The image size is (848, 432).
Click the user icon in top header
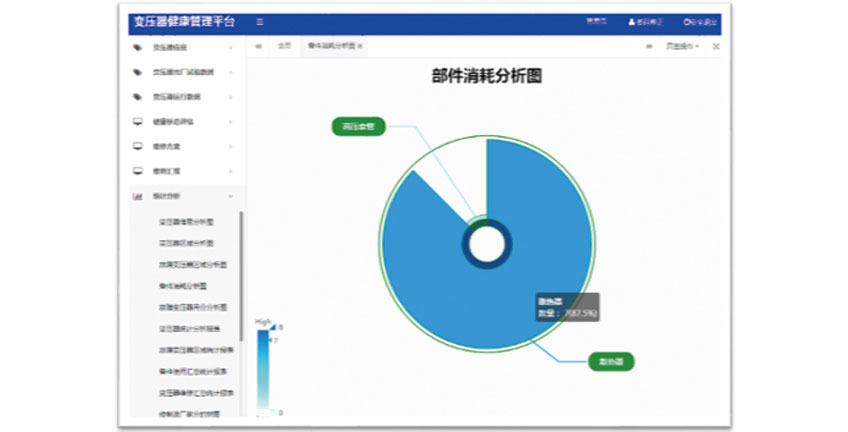[631, 21]
